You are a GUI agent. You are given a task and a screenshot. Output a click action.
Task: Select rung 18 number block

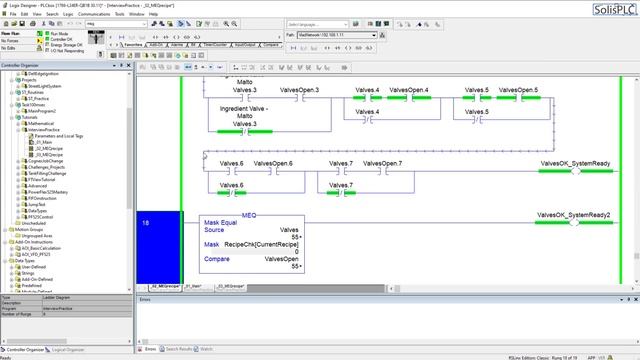pos(158,247)
